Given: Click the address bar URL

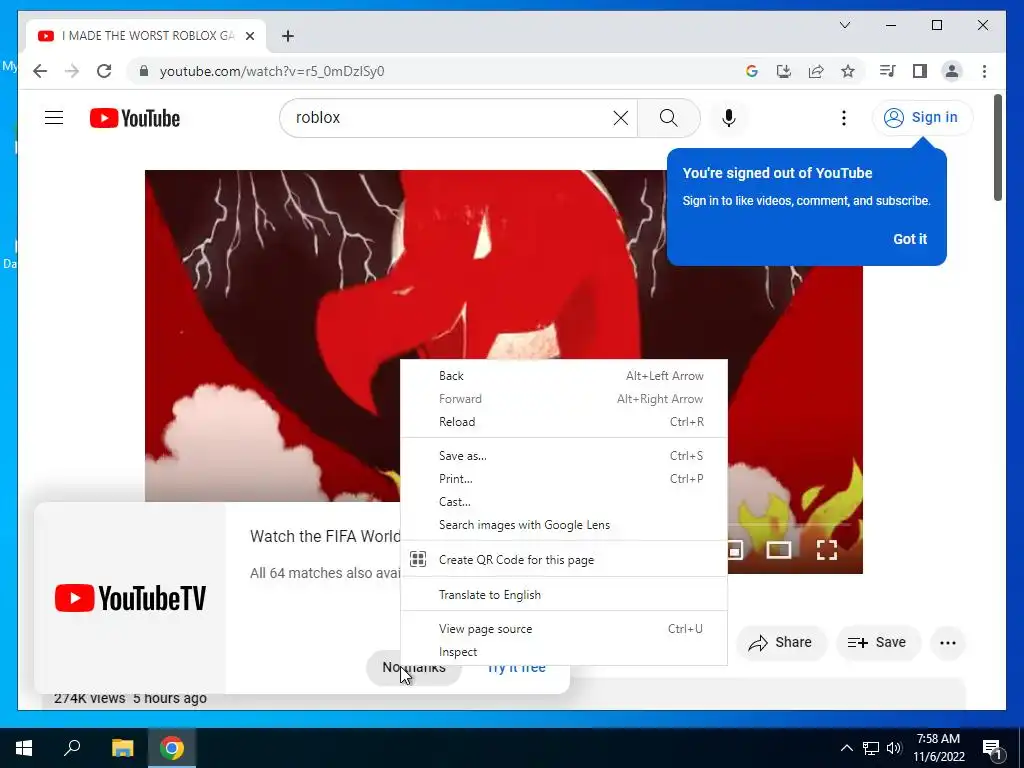Looking at the screenshot, I should click(x=272, y=71).
